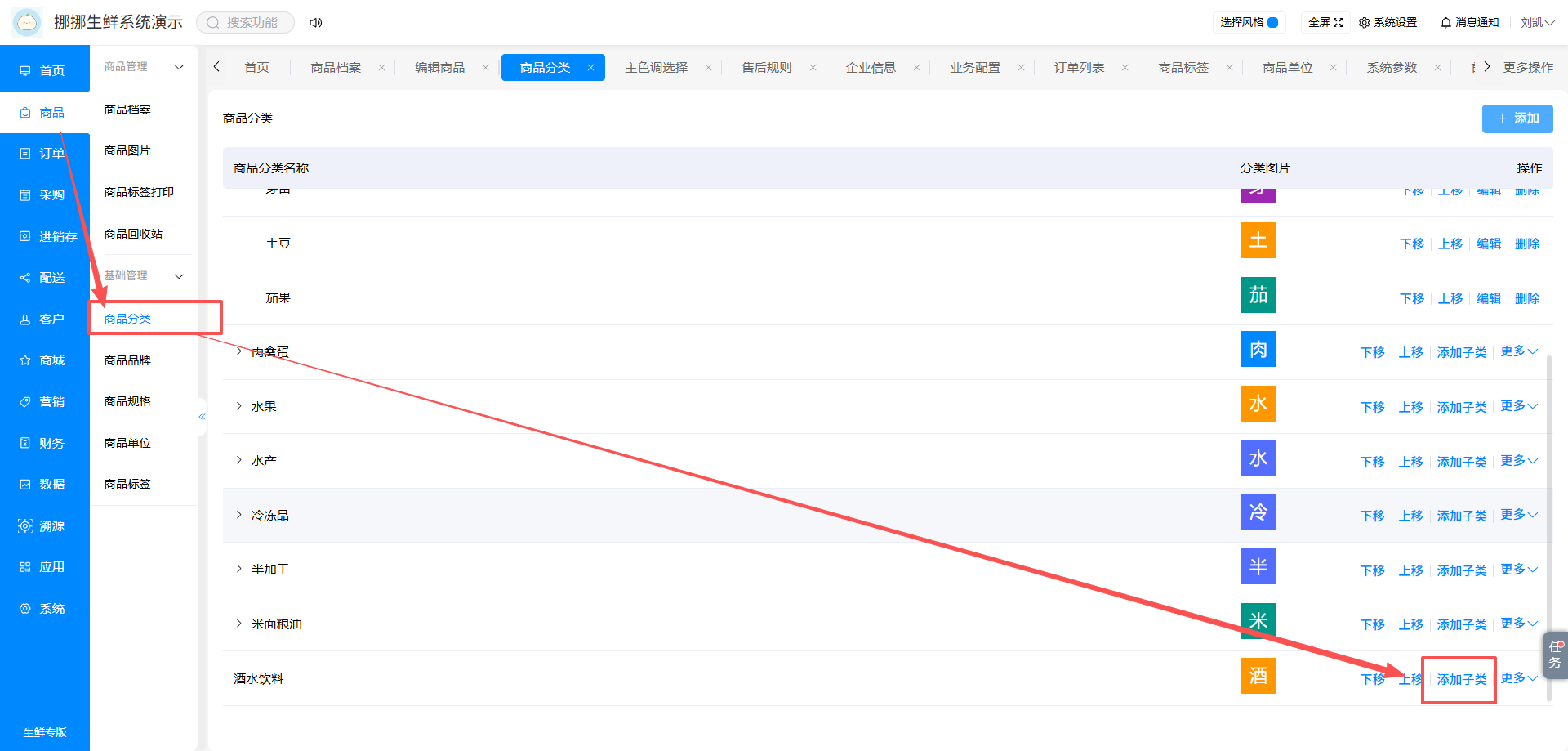Click the 土豆 orange category image
This screenshot has width=1568, height=751.
[1258, 240]
